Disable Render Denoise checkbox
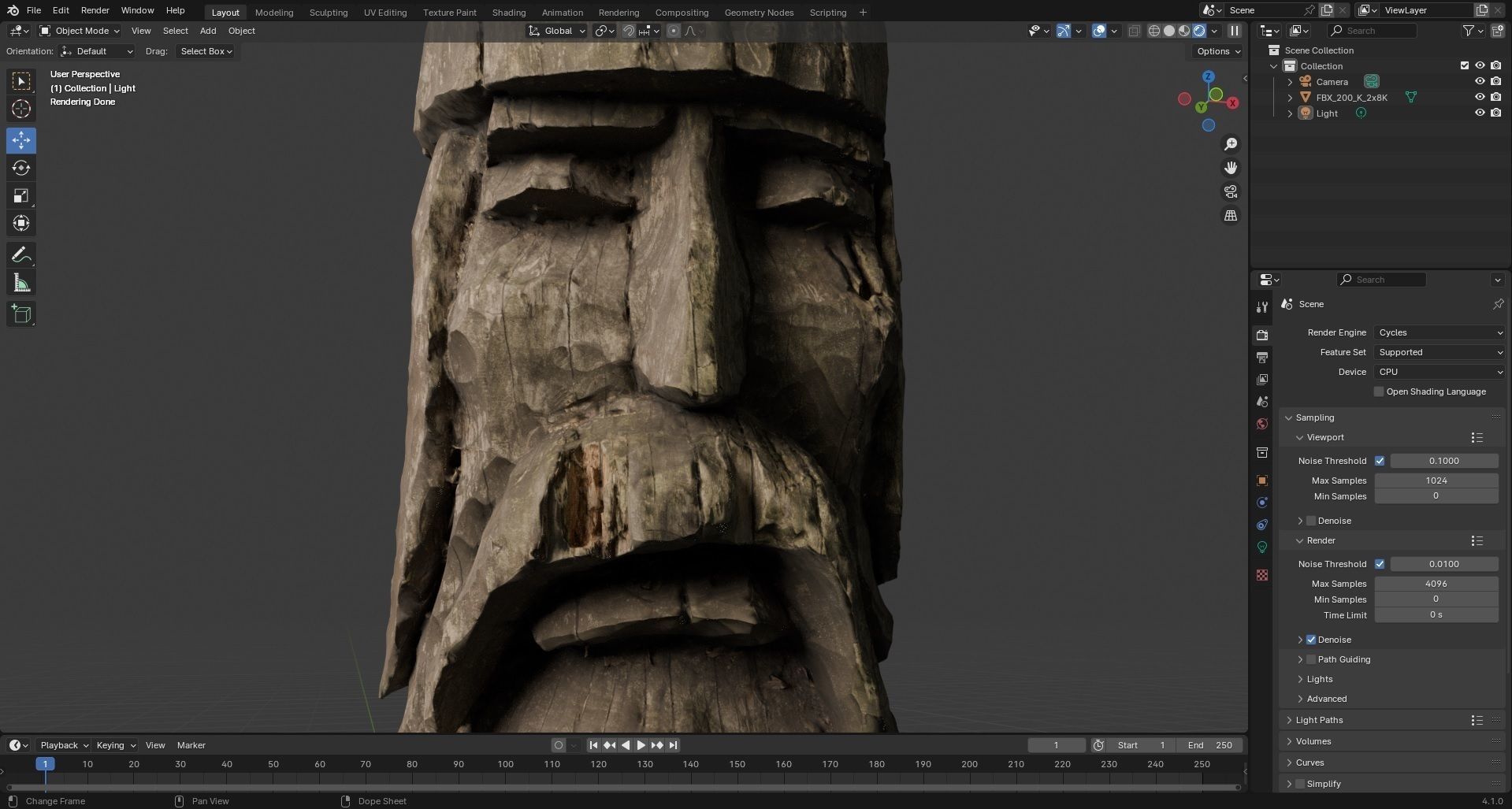The width and height of the screenshot is (1512, 809). tap(1311, 640)
